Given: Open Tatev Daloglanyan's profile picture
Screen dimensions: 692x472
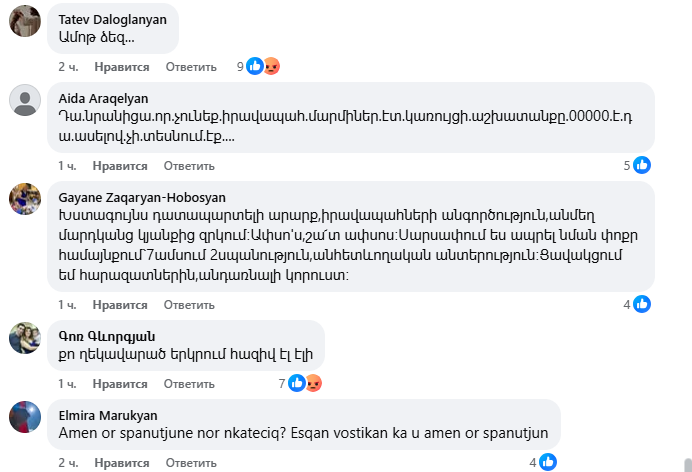Looking at the screenshot, I should (25, 21).
